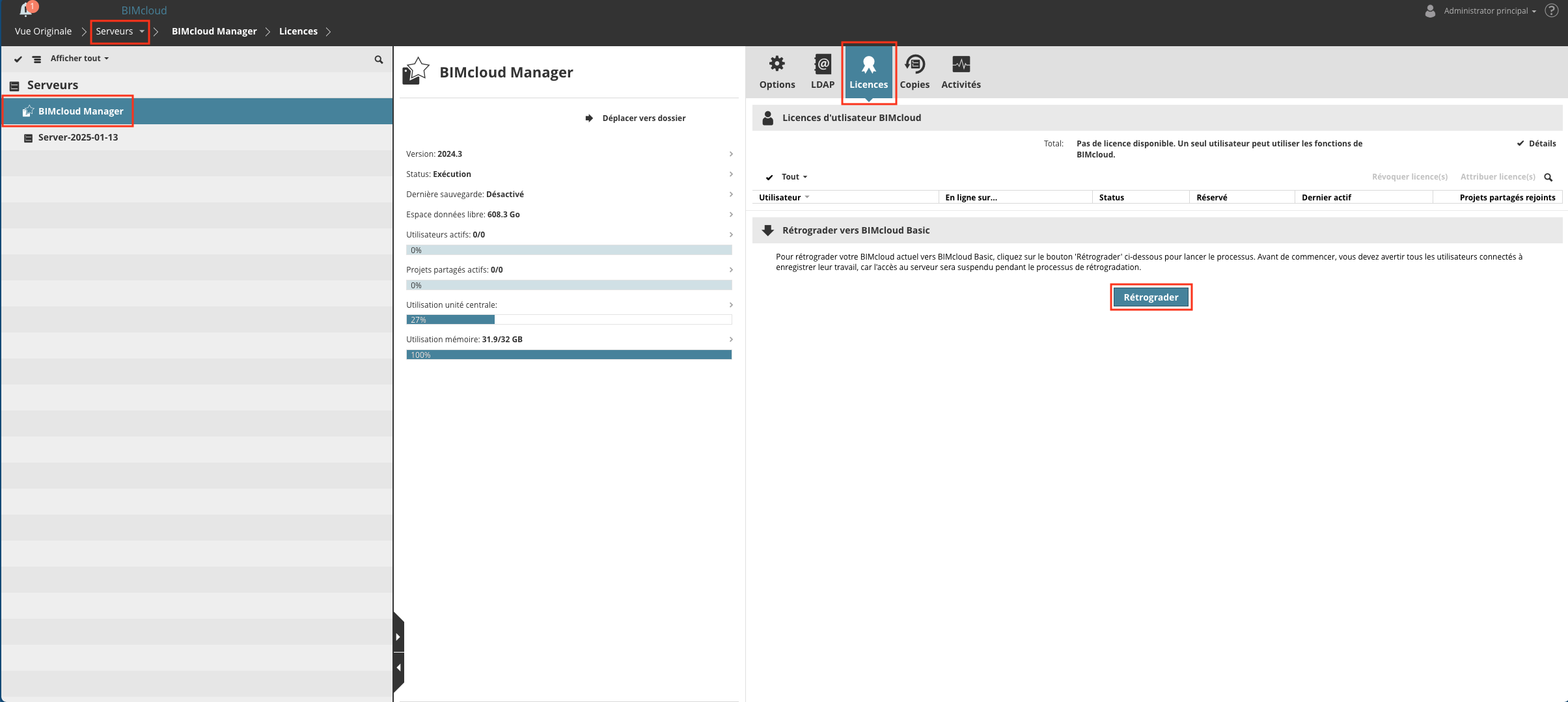Click the En ligne sur... column header
The width and height of the screenshot is (1568, 702).
1015,197
